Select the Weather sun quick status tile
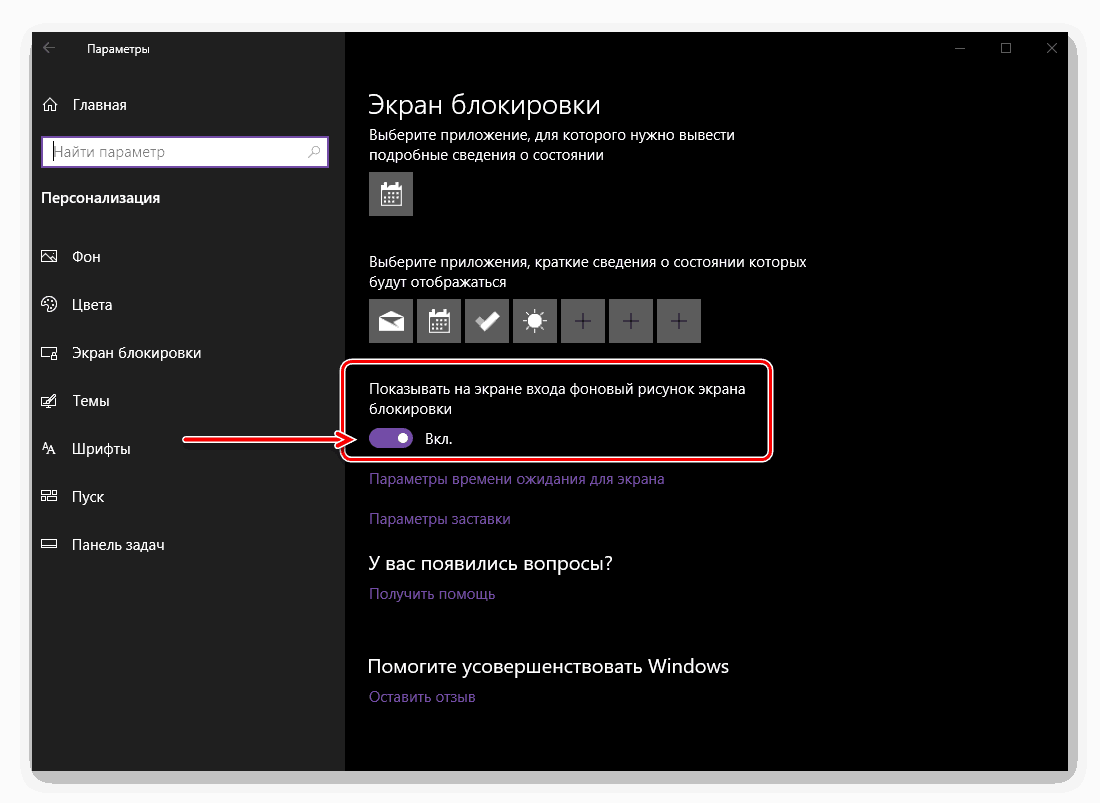 [535, 321]
